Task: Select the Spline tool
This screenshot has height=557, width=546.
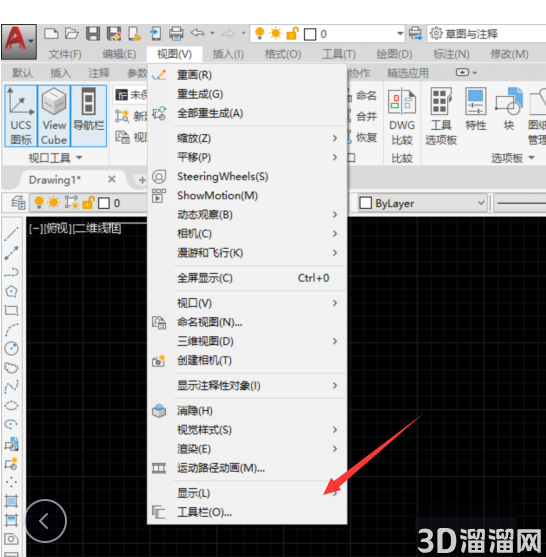Action: pyautogui.click(x=11, y=386)
